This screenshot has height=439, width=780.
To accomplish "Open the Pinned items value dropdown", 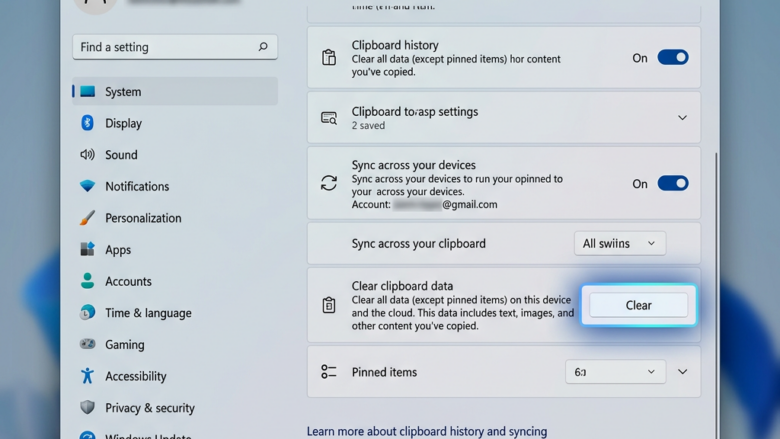I will pyautogui.click(x=615, y=372).
